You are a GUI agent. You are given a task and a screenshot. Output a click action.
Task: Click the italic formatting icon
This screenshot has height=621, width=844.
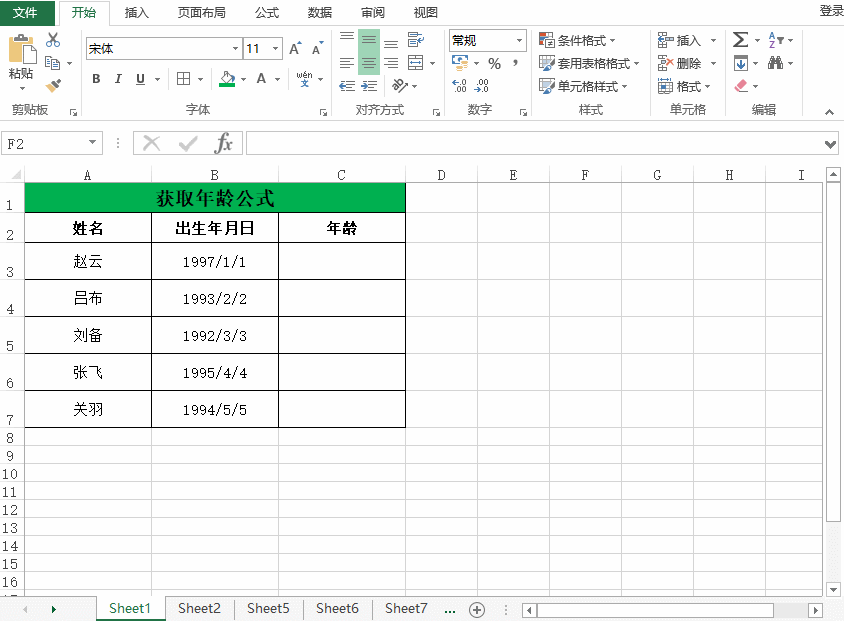coord(118,78)
